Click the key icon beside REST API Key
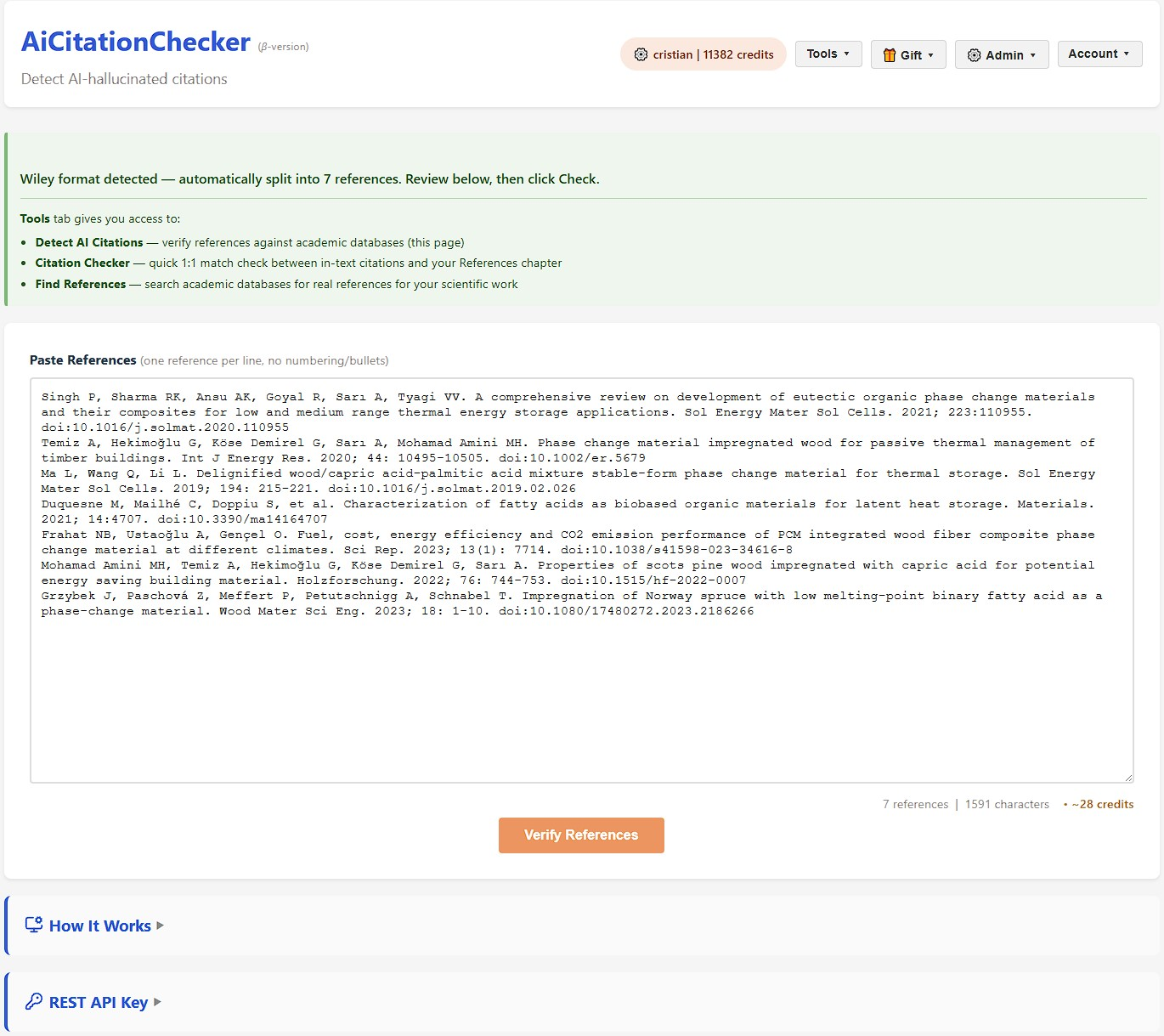 pos(33,1001)
